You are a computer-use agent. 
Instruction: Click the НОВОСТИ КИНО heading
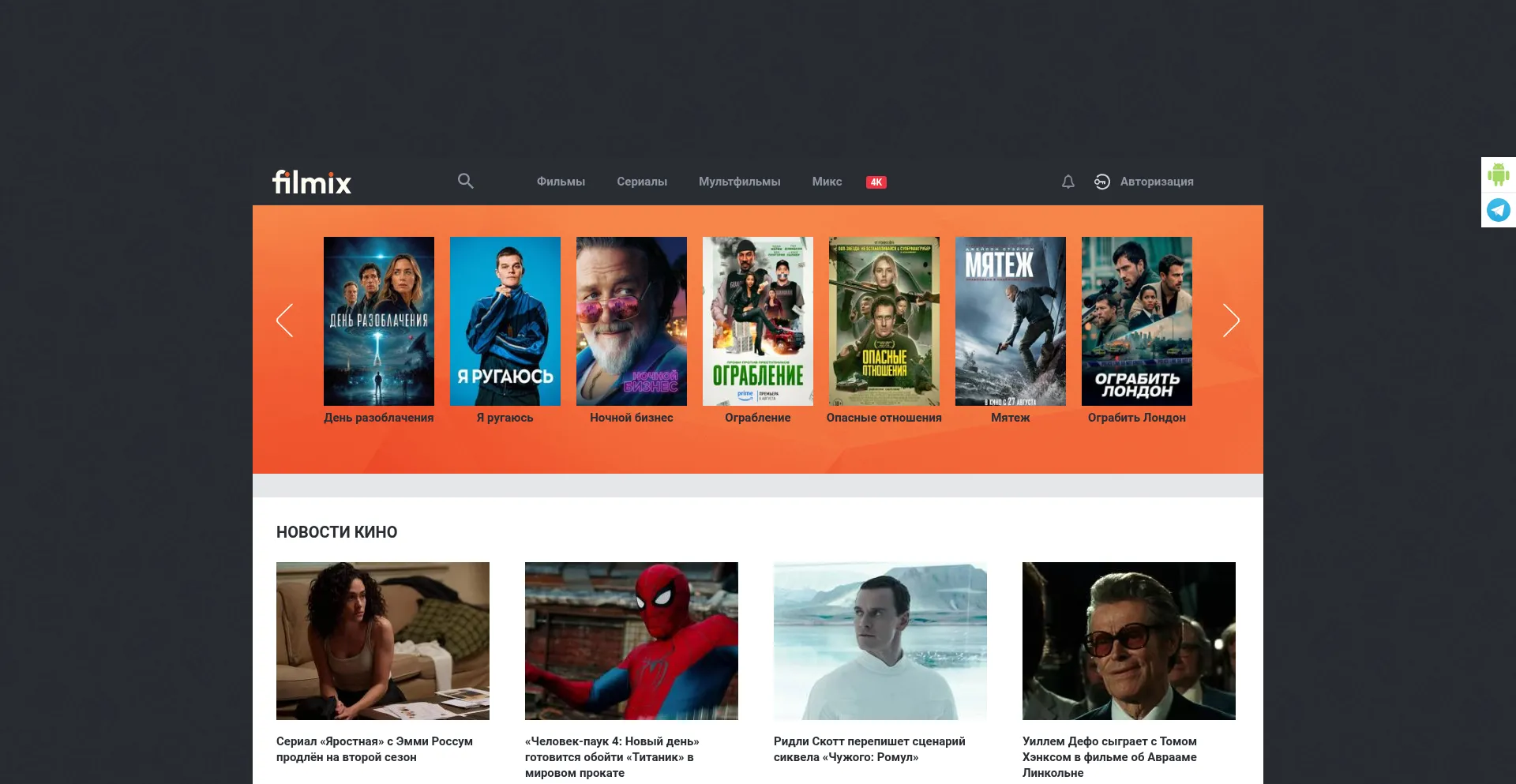337,532
